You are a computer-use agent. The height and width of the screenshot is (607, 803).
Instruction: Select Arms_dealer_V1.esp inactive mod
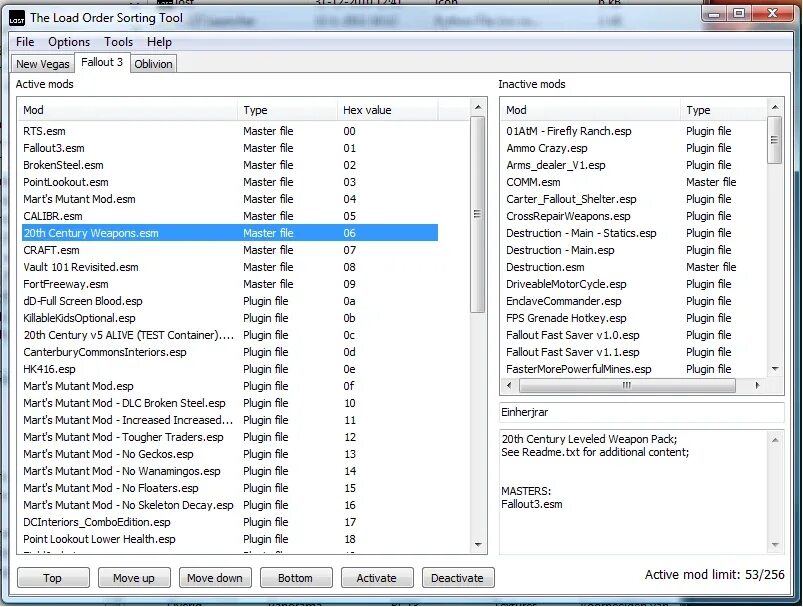coord(634,165)
